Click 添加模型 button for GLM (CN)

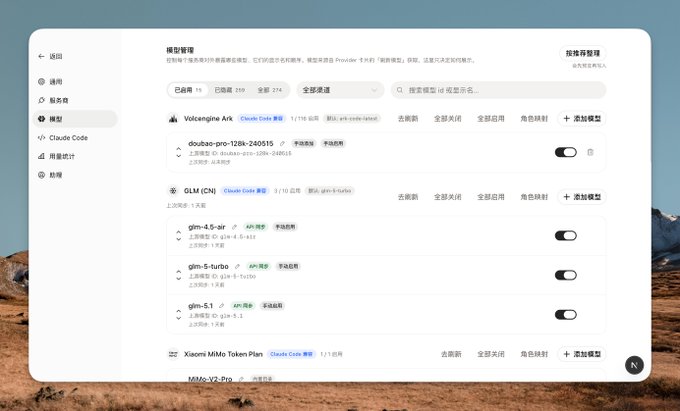(x=582, y=197)
